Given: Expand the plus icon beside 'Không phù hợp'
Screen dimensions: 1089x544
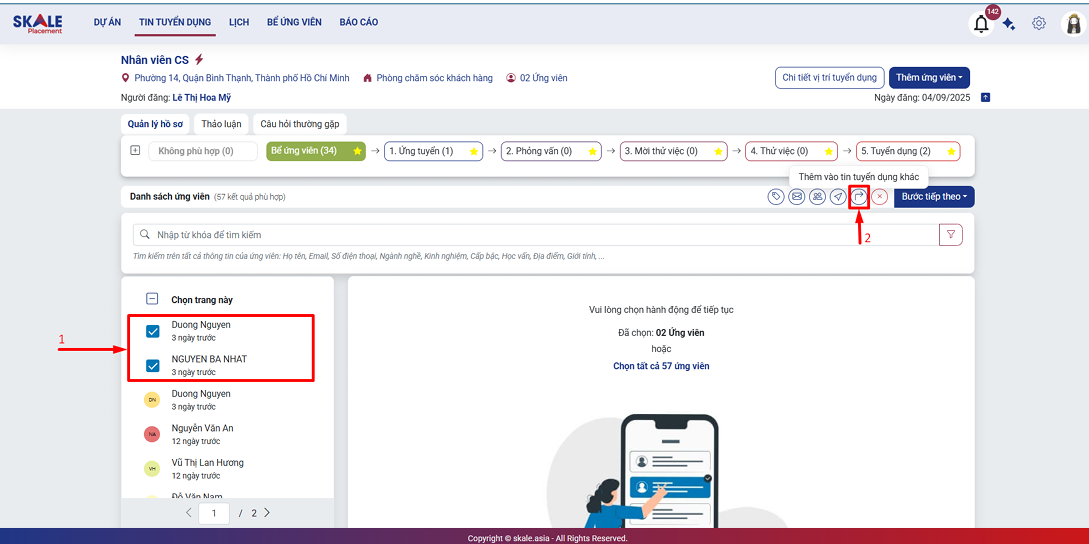Looking at the screenshot, I should click(135, 151).
